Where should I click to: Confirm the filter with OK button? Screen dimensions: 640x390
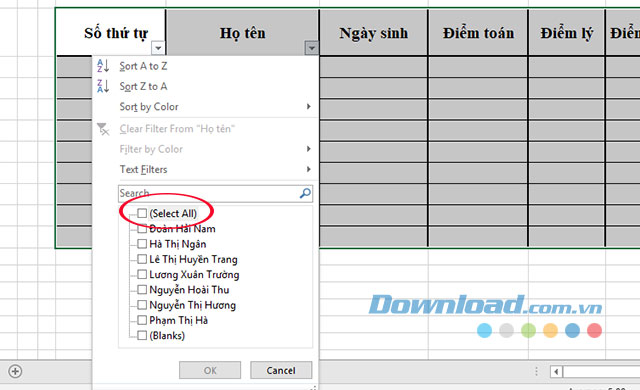click(210, 370)
